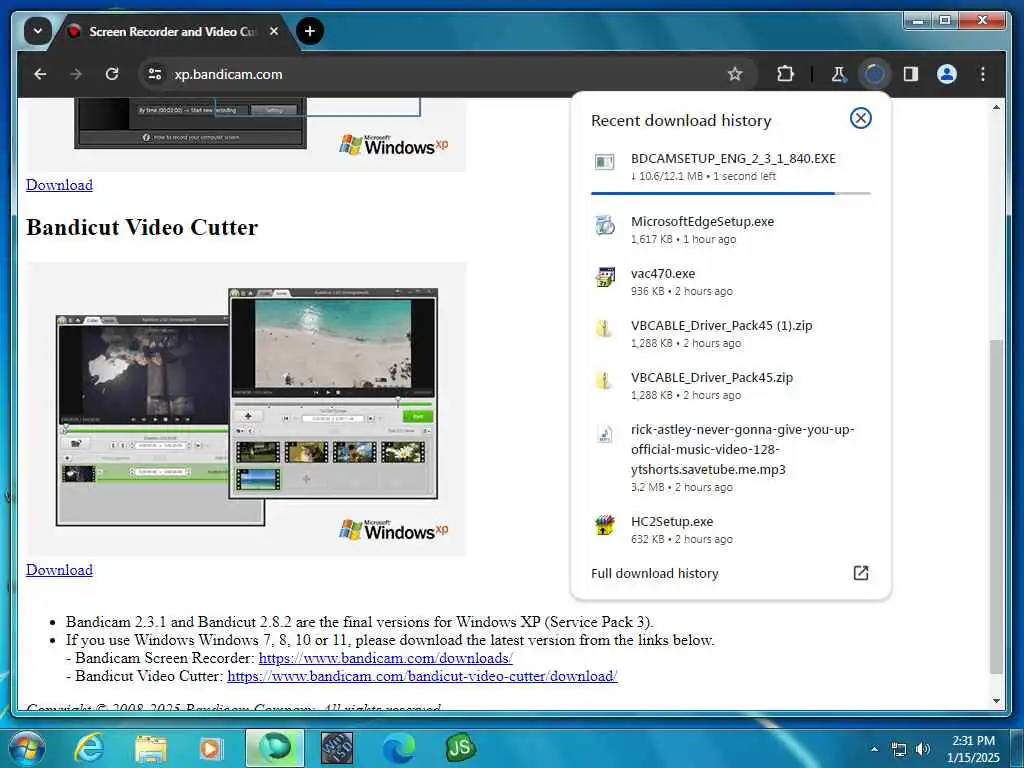The height and width of the screenshot is (768, 1024).
Task: Click the Download link above Bandicut Video Cutter
Action: pyautogui.click(x=59, y=185)
